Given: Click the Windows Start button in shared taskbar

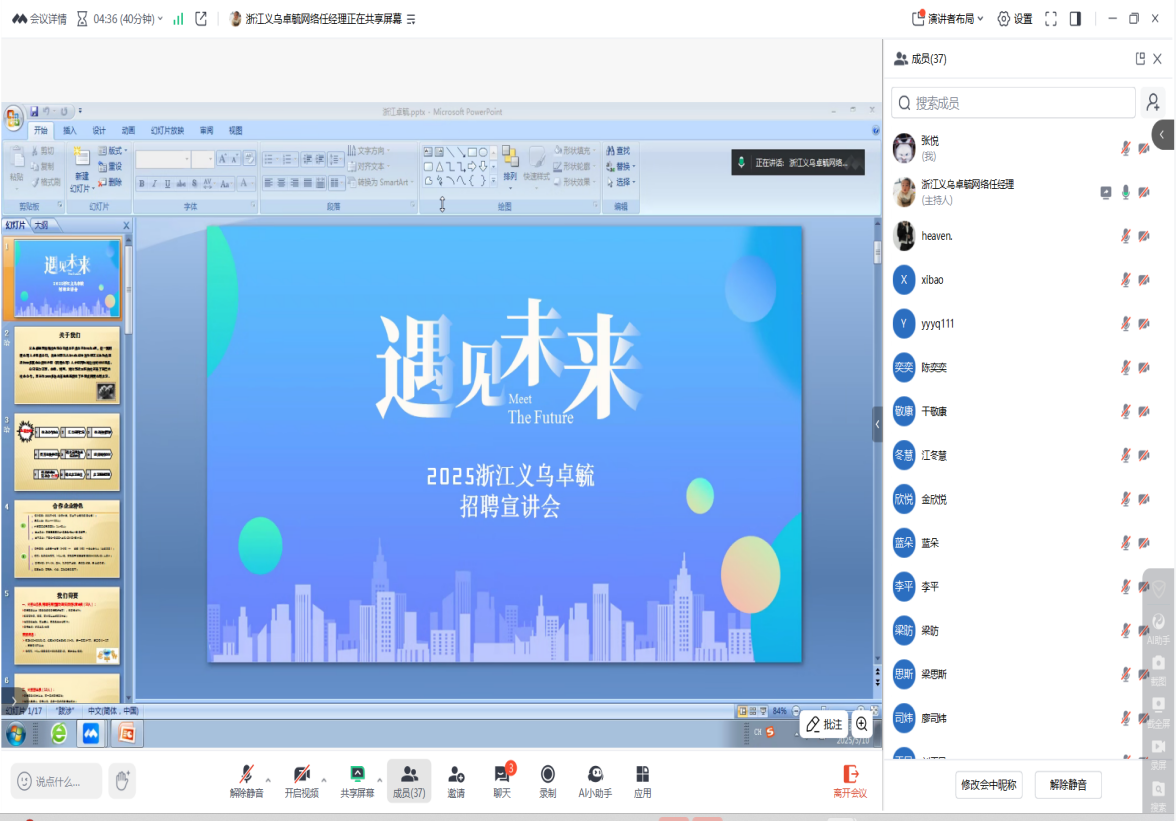Looking at the screenshot, I should [16, 734].
